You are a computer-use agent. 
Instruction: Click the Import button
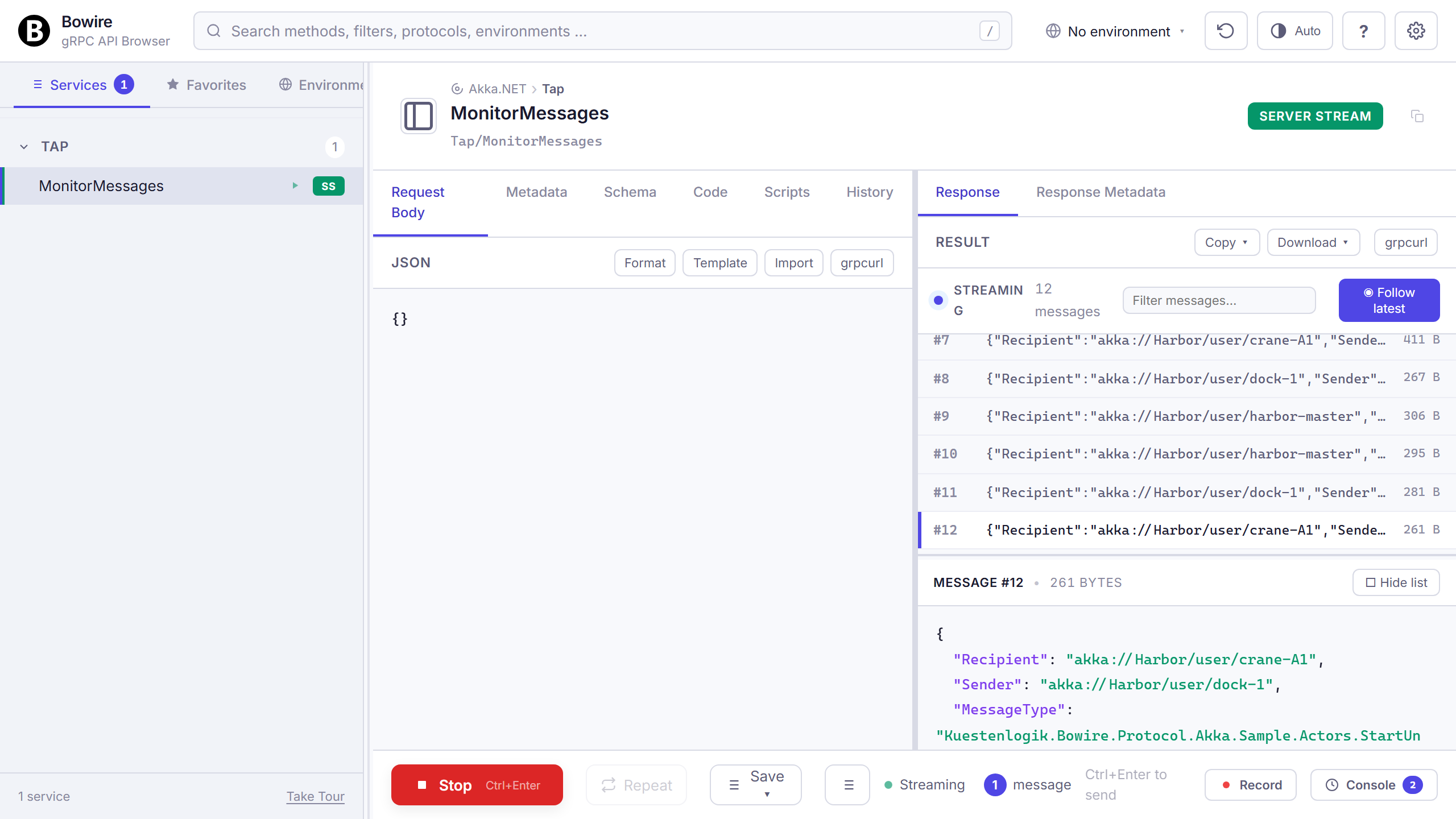(793, 263)
